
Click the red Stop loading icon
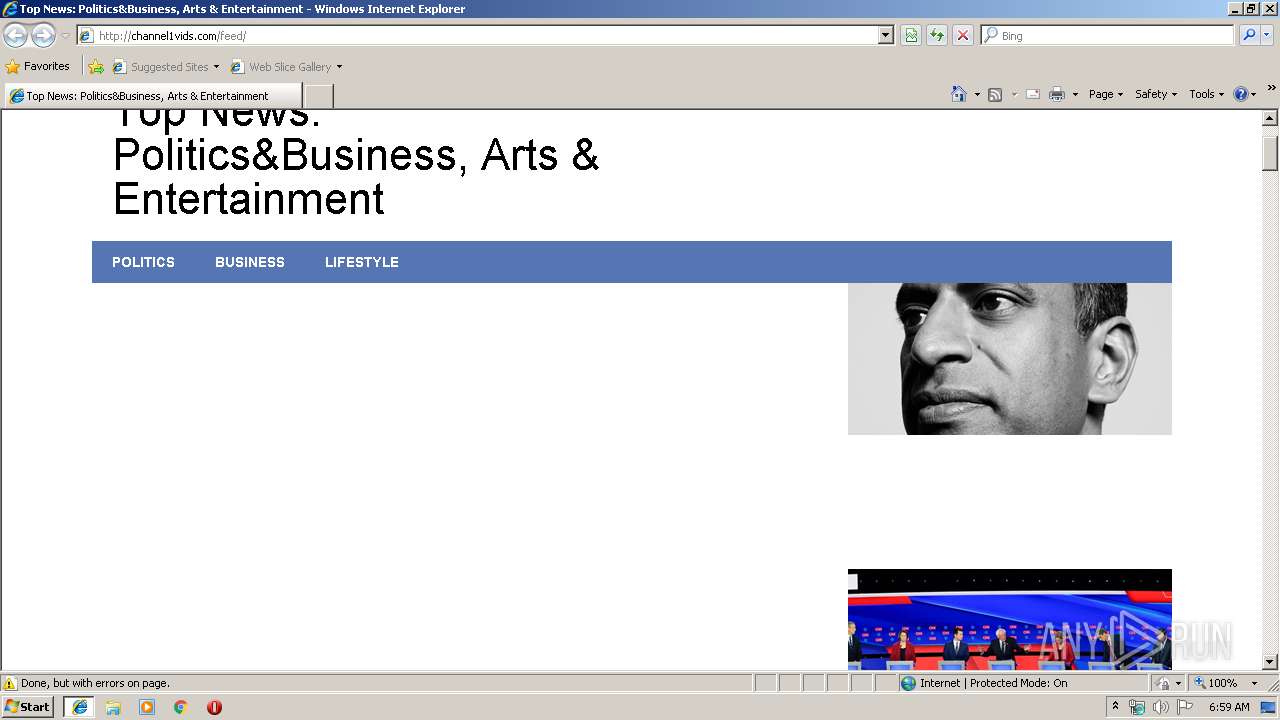pos(963,36)
